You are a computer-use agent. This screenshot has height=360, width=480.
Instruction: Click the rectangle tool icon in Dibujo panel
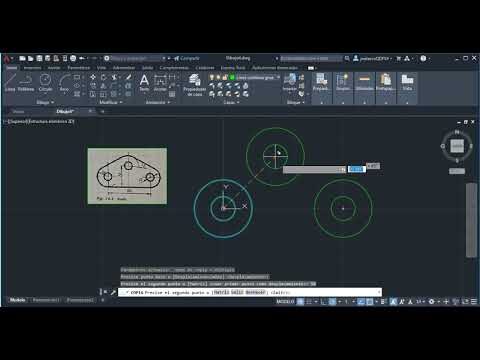(x=77, y=77)
